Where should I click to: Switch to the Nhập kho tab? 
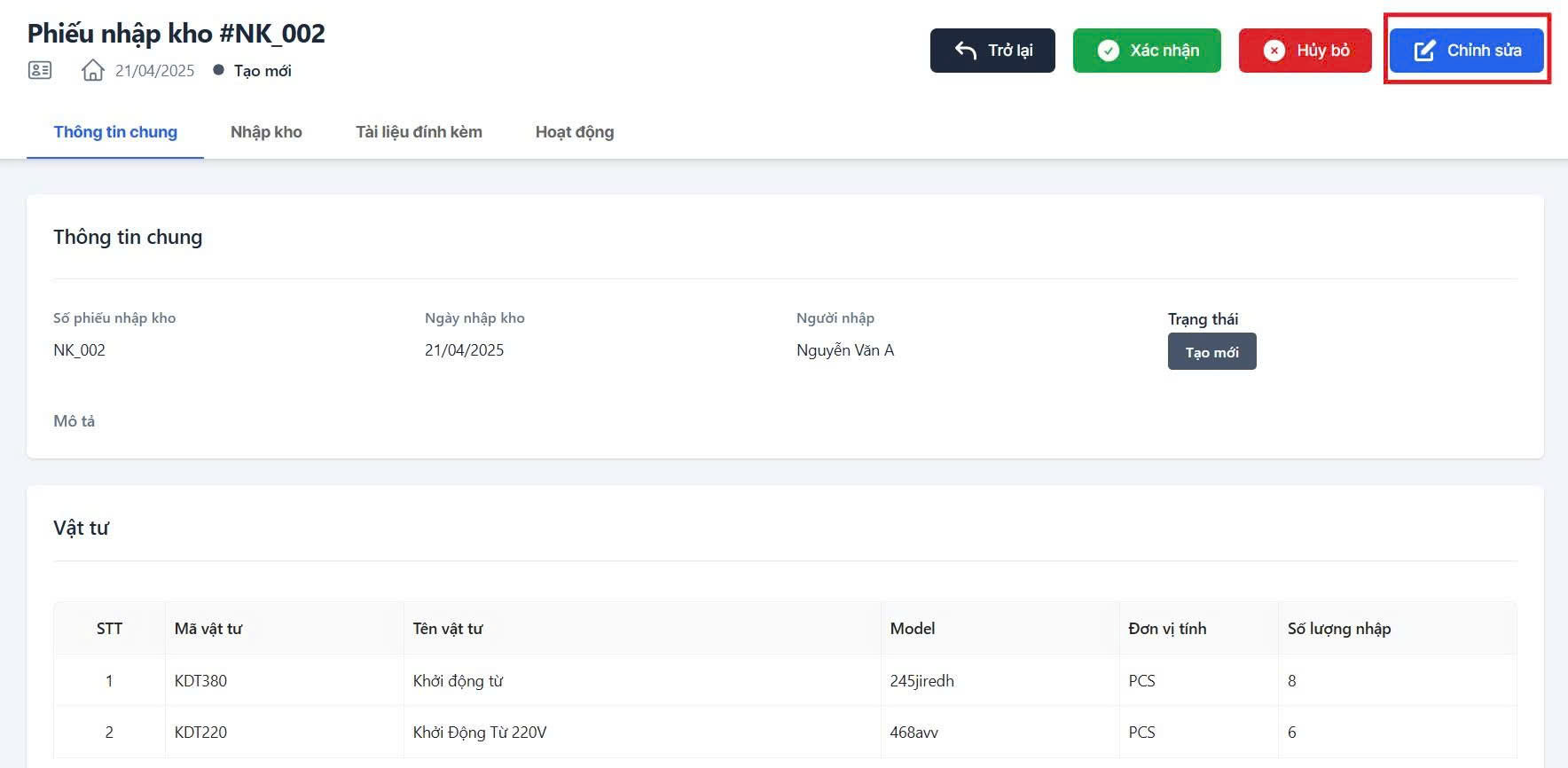[x=266, y=132]
